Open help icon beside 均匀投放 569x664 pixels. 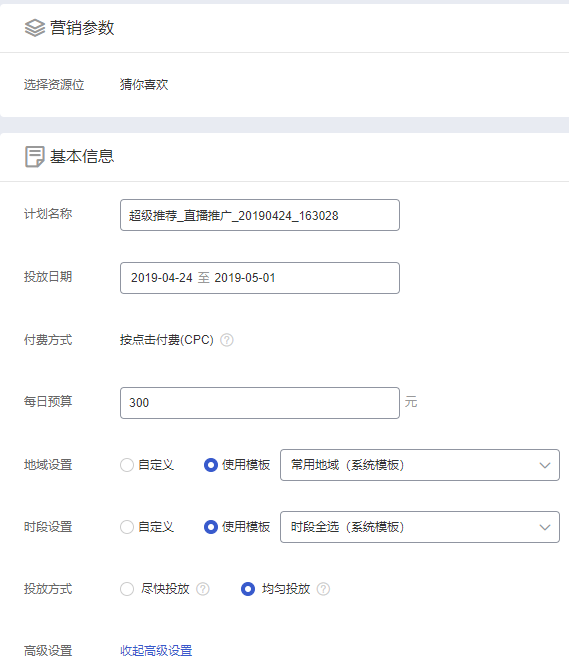pos(323,589)
